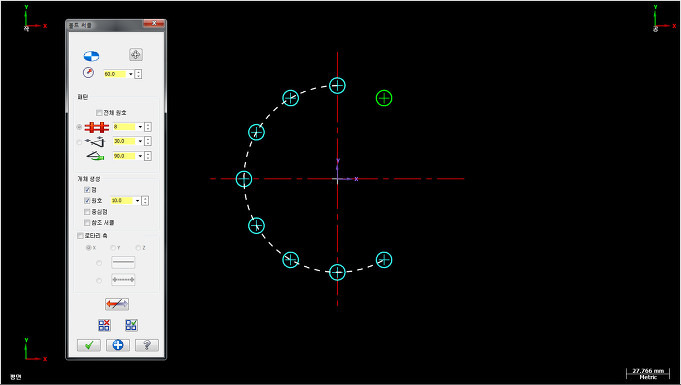This screenshot has height=385, width=681.
Task: Enable the 중심점 checkbox
Action: tap(87, 212)
